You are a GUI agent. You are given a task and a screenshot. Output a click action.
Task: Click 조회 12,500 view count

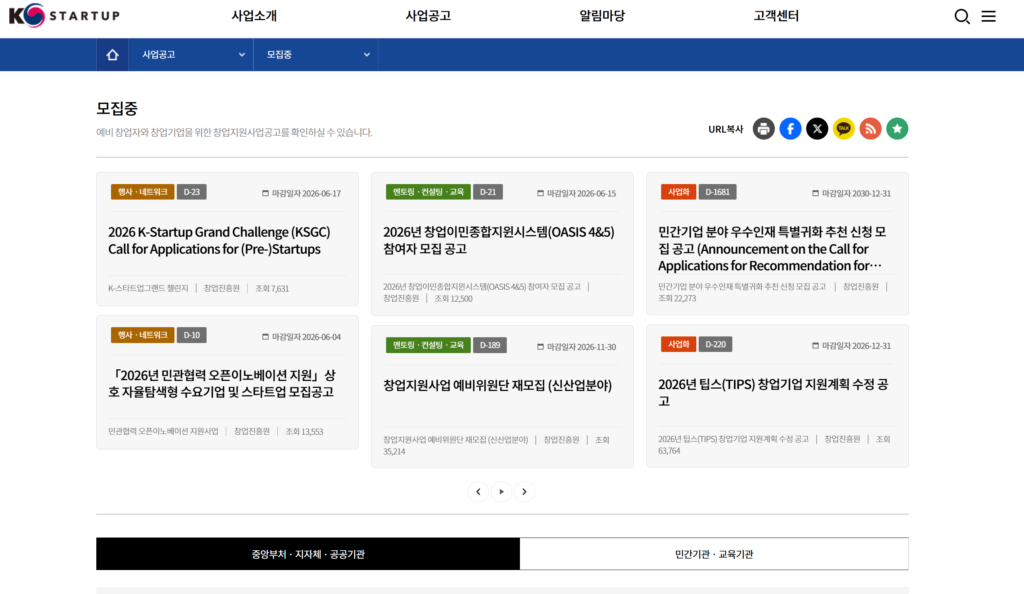point(453,298)
